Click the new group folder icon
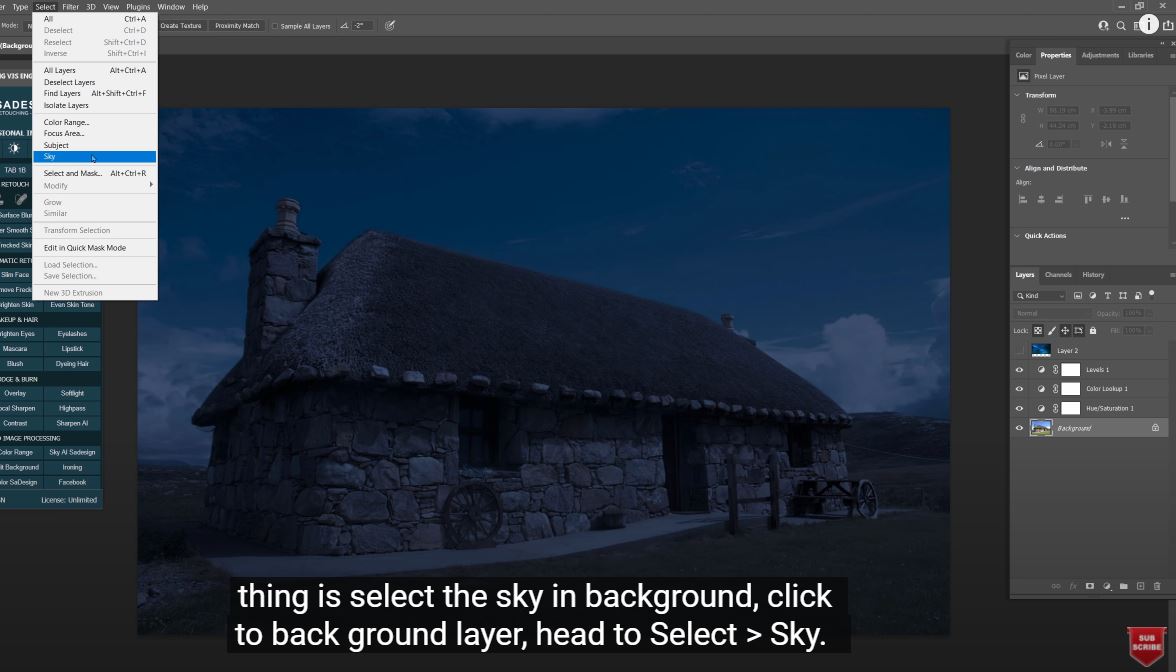Image resolution: width=1176 pixels, height=672 pixels. (x=1123, y=586)
